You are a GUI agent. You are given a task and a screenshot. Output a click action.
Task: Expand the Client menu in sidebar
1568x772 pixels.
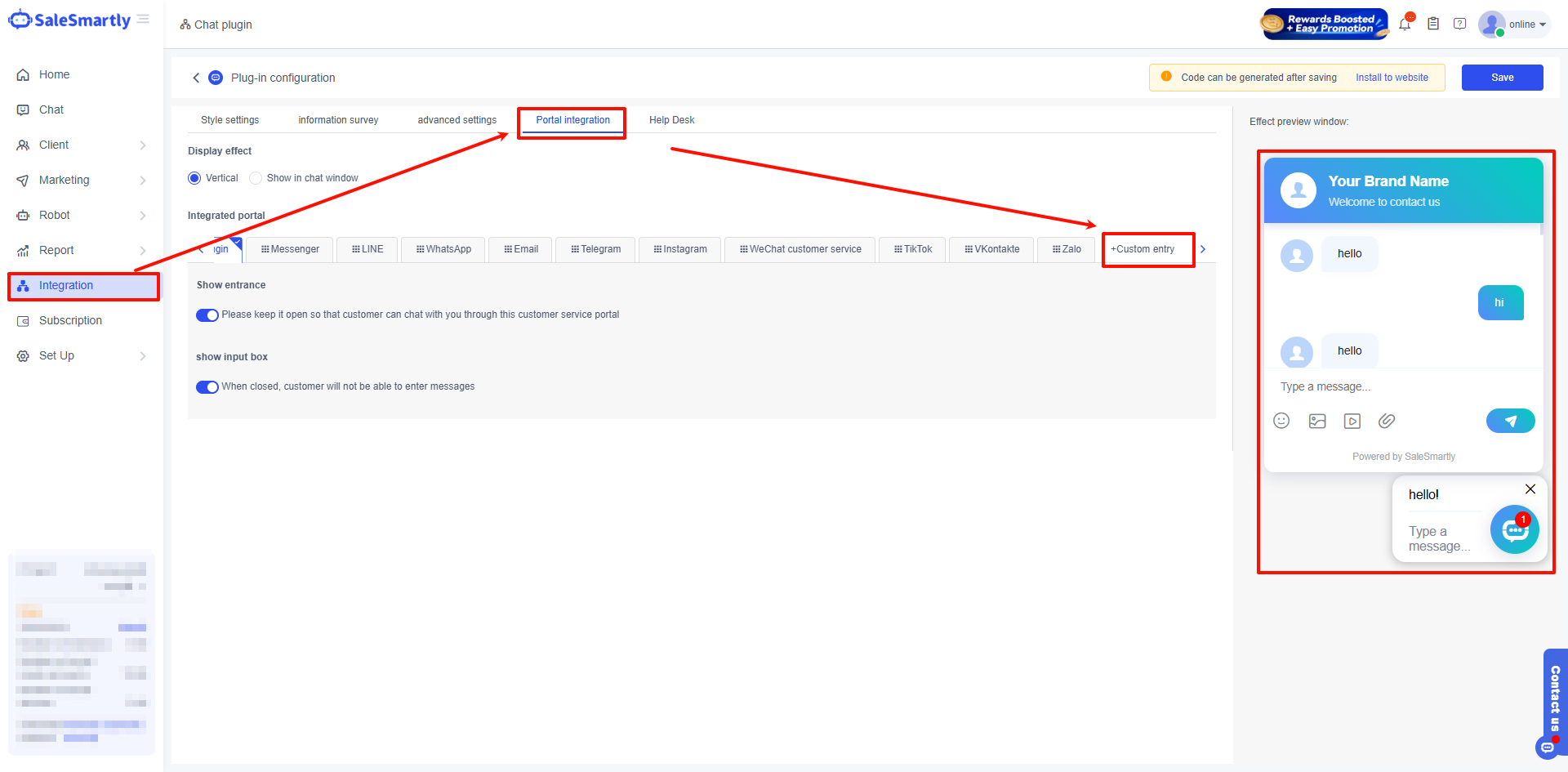[x=82, y=145]
